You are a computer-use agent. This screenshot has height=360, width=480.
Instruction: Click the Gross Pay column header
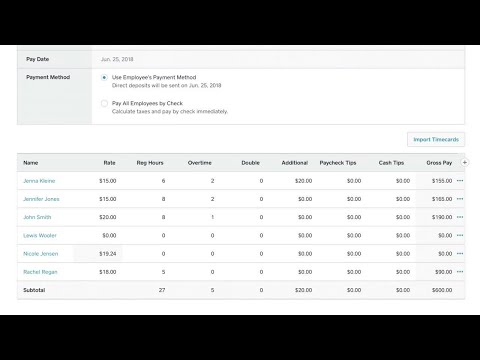click(439, 163)
